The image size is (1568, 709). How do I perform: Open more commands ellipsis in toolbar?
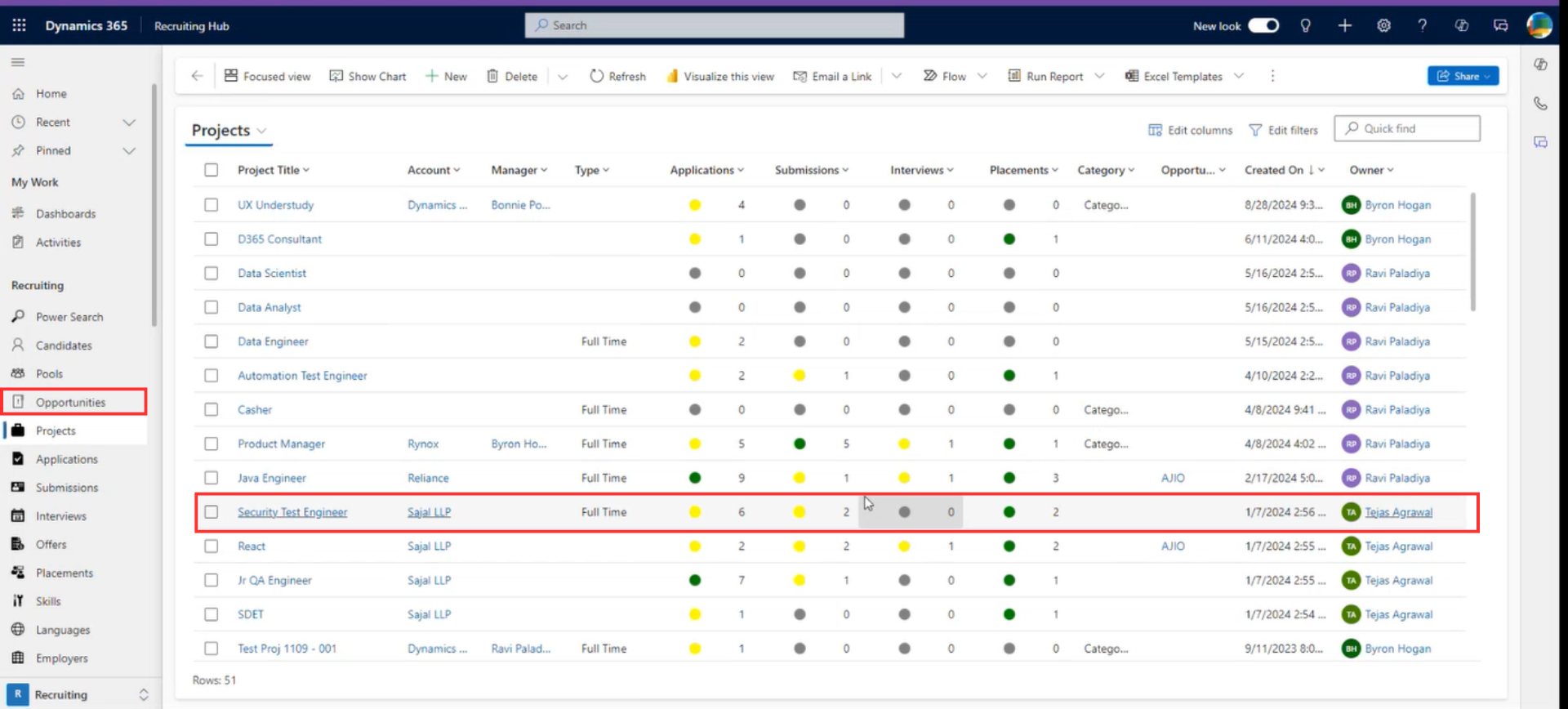pyautogui.click(x=1272, y=76)
